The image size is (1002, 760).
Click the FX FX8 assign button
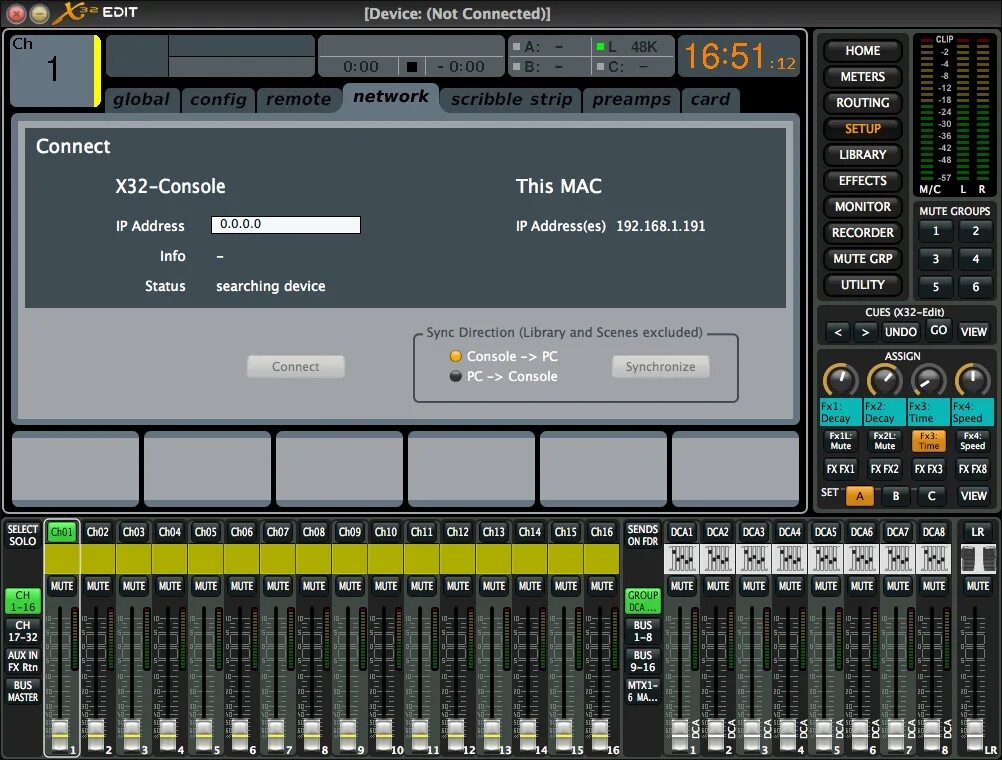point(973,469)
